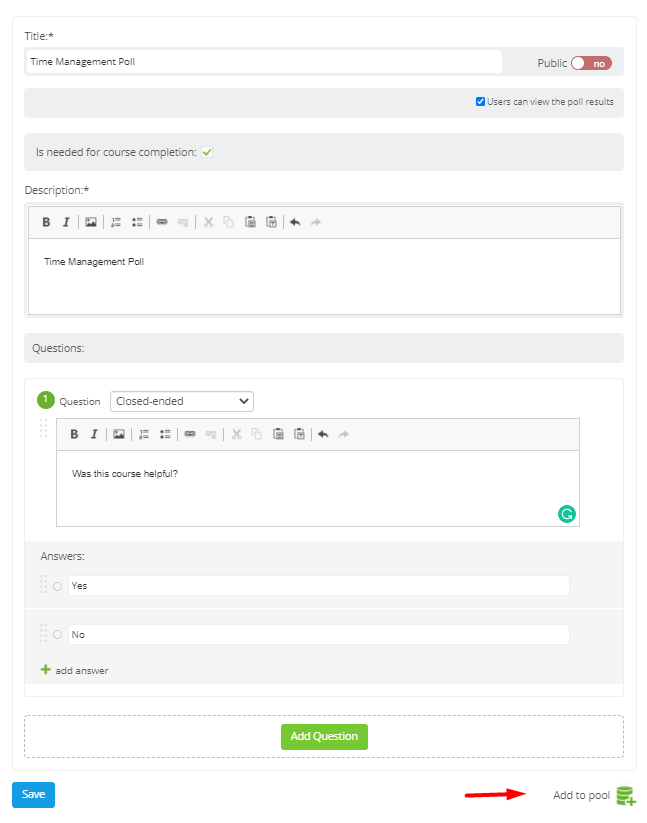Insert a numbered list in the Description editor
Viewport: 647px width, 823px height.
coord(115,221)
